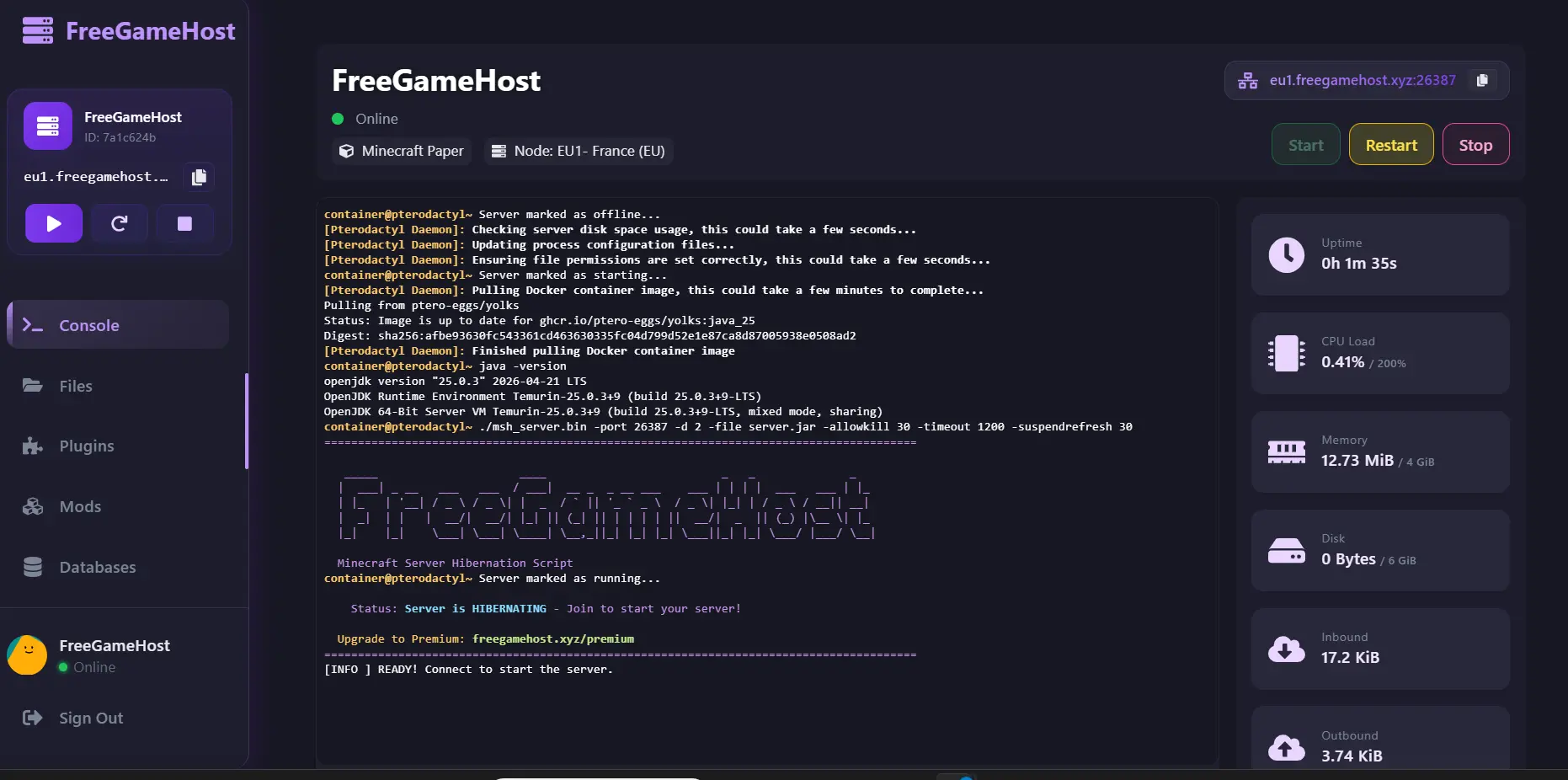
Task: Click the Minecraft Paper egg badge
Action: click(402, 151)
